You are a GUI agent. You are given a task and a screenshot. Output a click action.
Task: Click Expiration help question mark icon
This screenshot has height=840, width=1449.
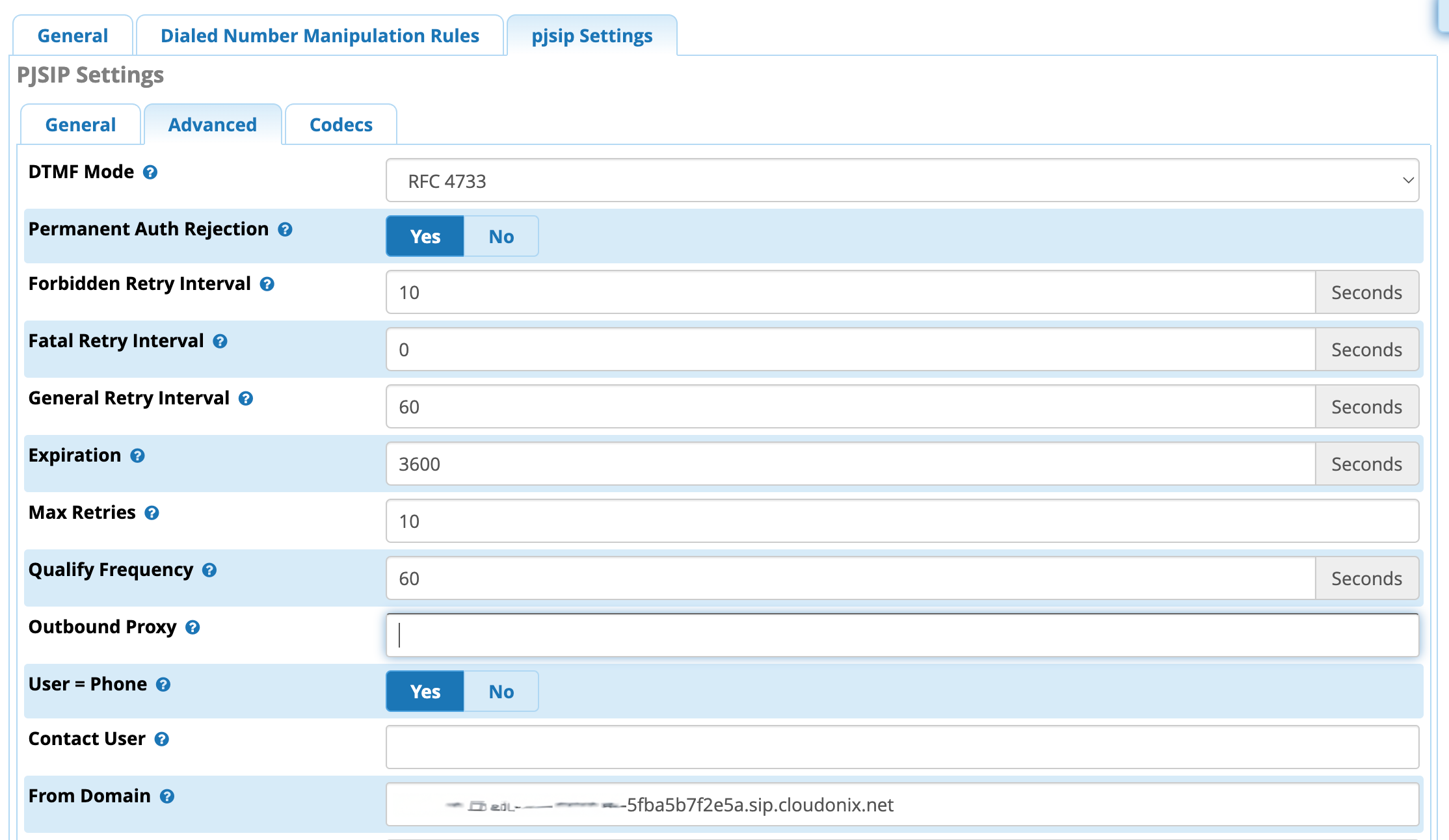tap(137, 456)
